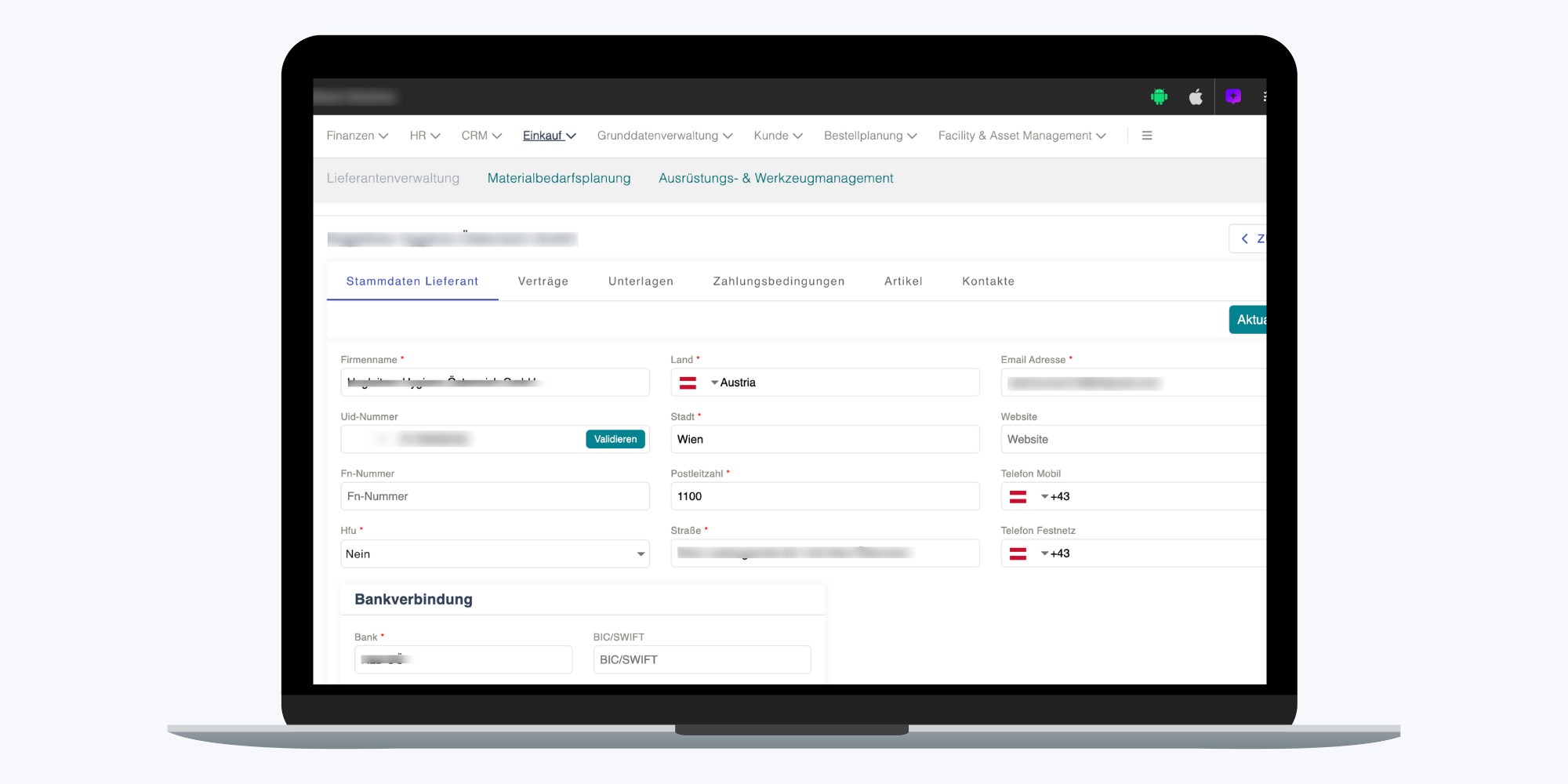
Task: Open the hamburger menu icon in navigation
Action: pos(1147,136)
